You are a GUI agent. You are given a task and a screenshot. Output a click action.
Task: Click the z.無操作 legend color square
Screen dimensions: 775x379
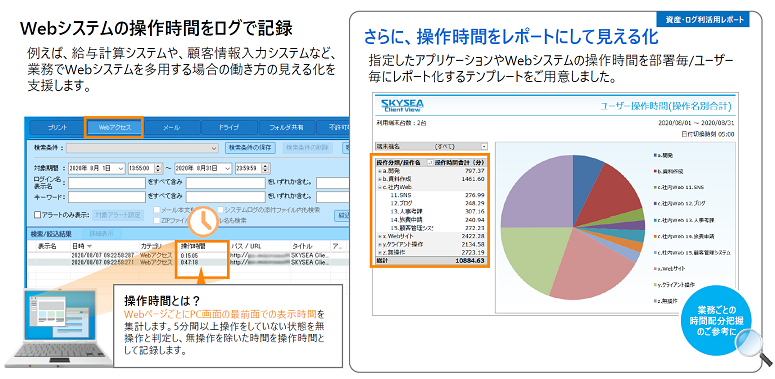pos(654,301)
